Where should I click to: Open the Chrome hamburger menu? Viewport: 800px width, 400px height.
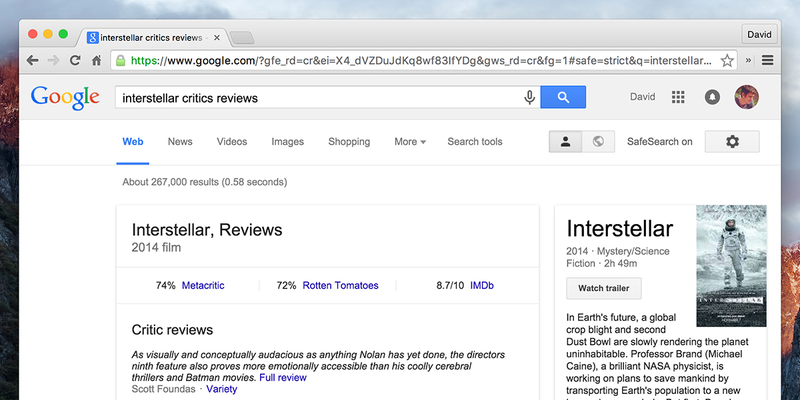coord(768,61)
